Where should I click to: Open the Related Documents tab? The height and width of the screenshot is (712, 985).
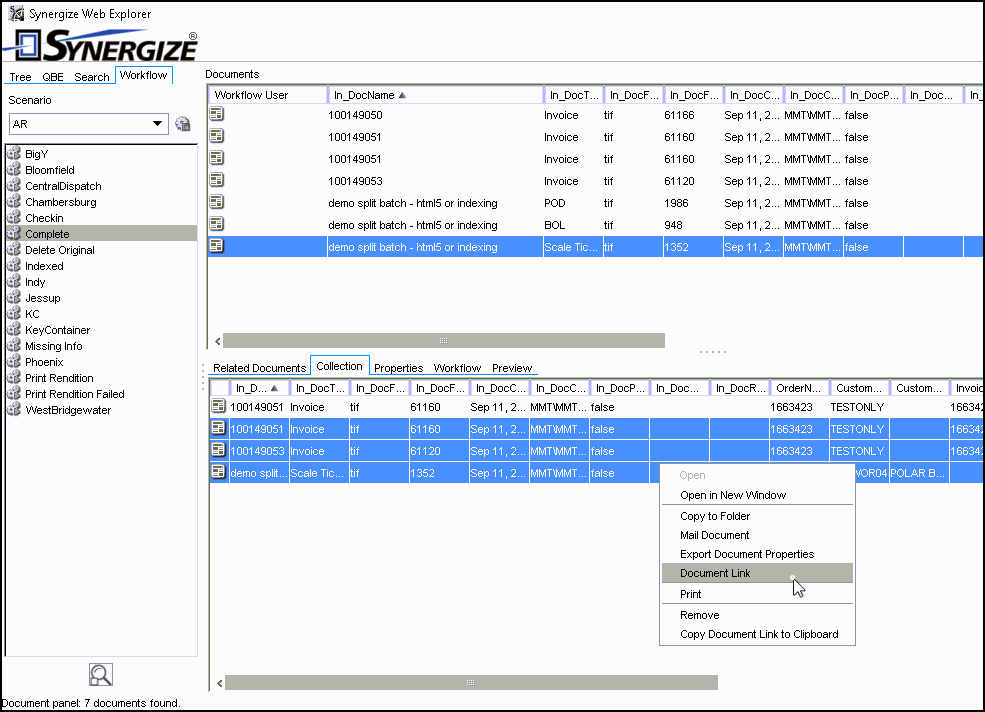pos(259,368)
